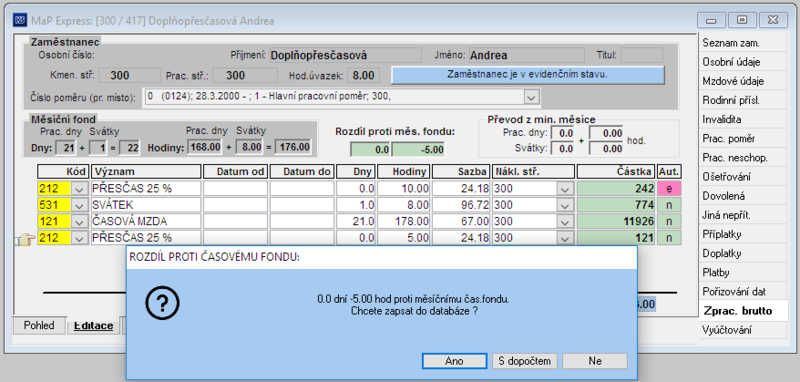The width and height of the screenshot is (800, 382).
Task: Open Osobní údaje side tab
Action: tap(742, 62)
